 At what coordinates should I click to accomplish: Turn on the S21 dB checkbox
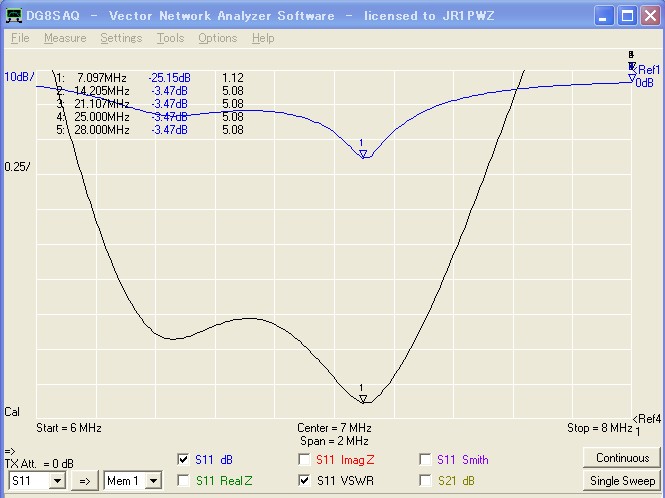click(426, 481)
